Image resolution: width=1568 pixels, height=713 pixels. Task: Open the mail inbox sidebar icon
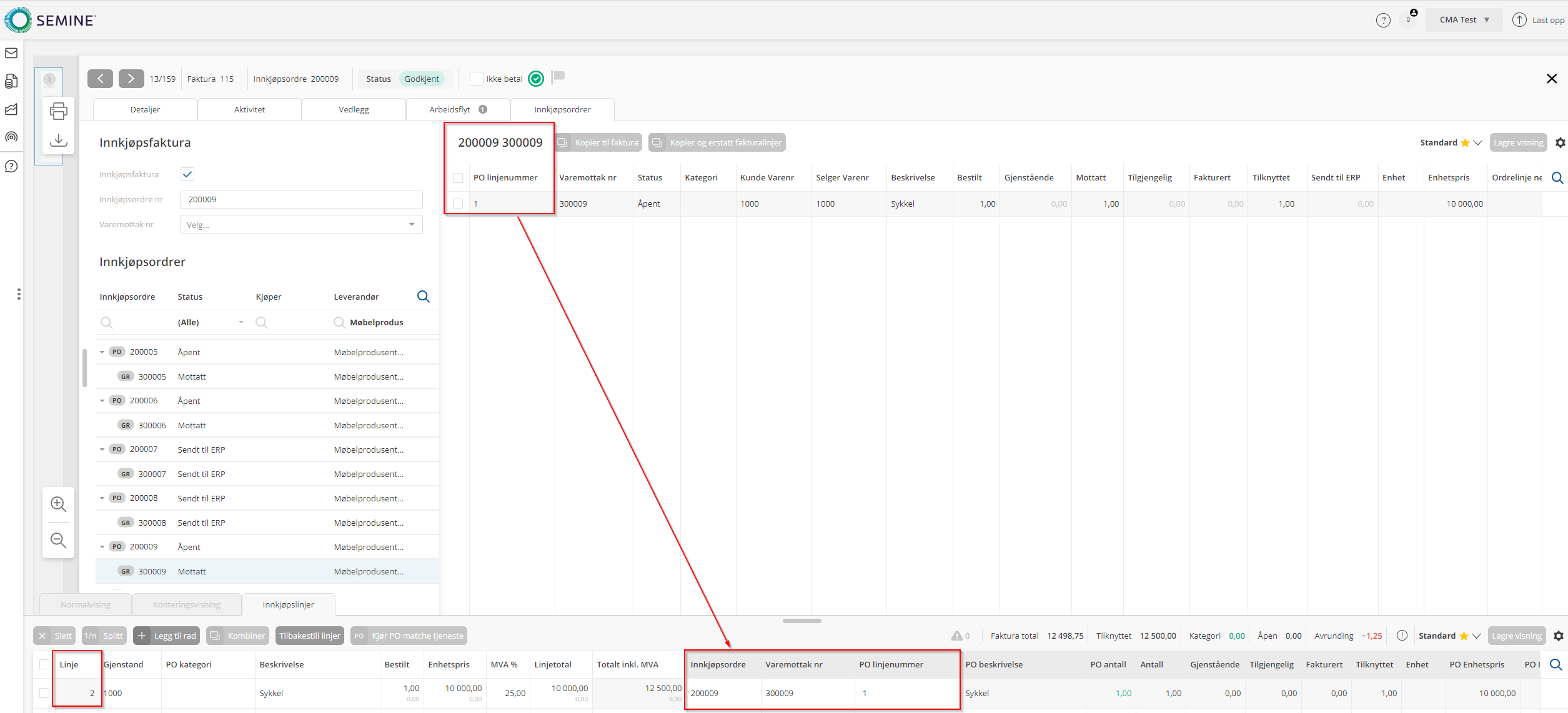pos(11,53)
